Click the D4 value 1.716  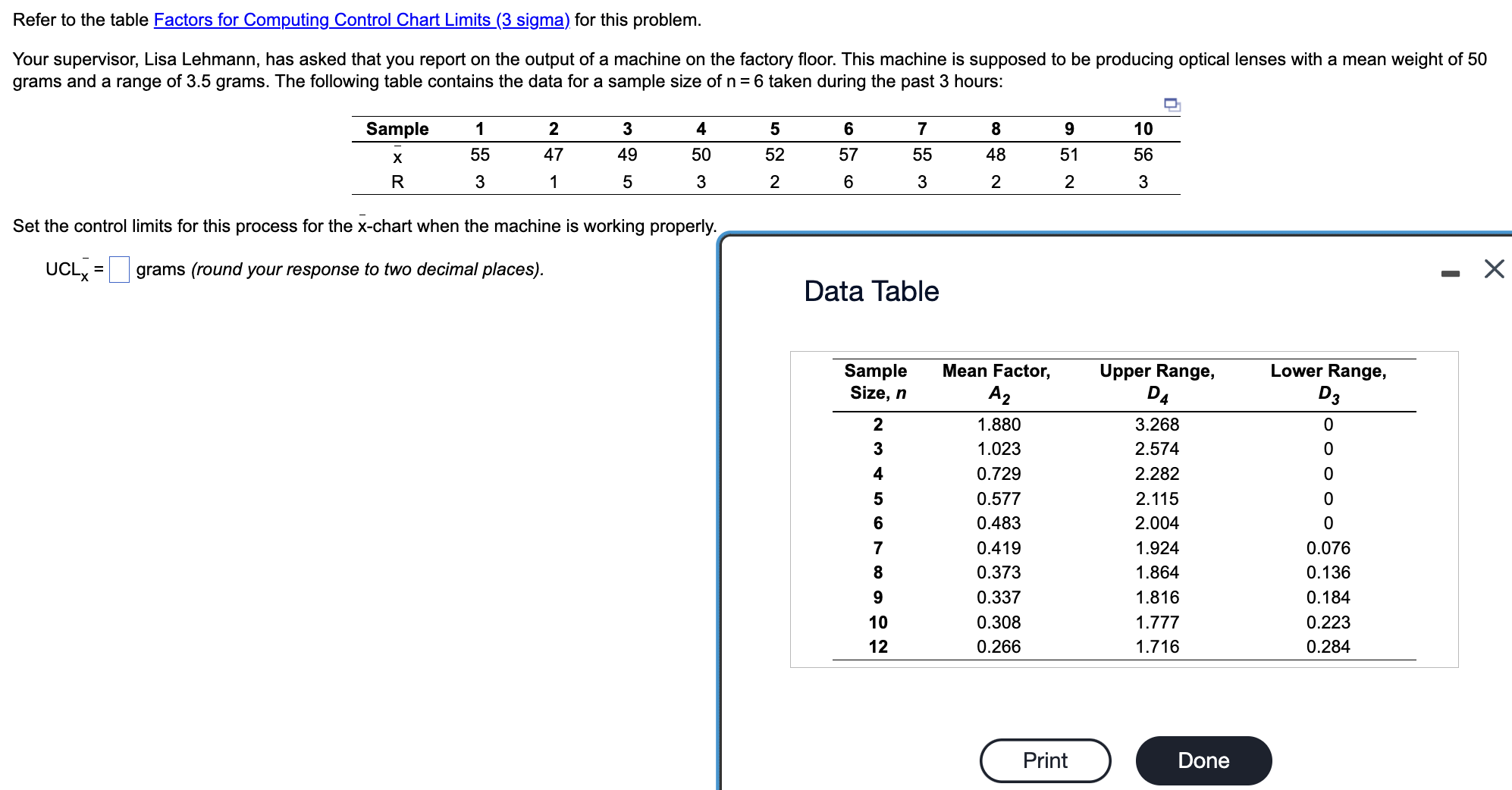point(1157,647)
